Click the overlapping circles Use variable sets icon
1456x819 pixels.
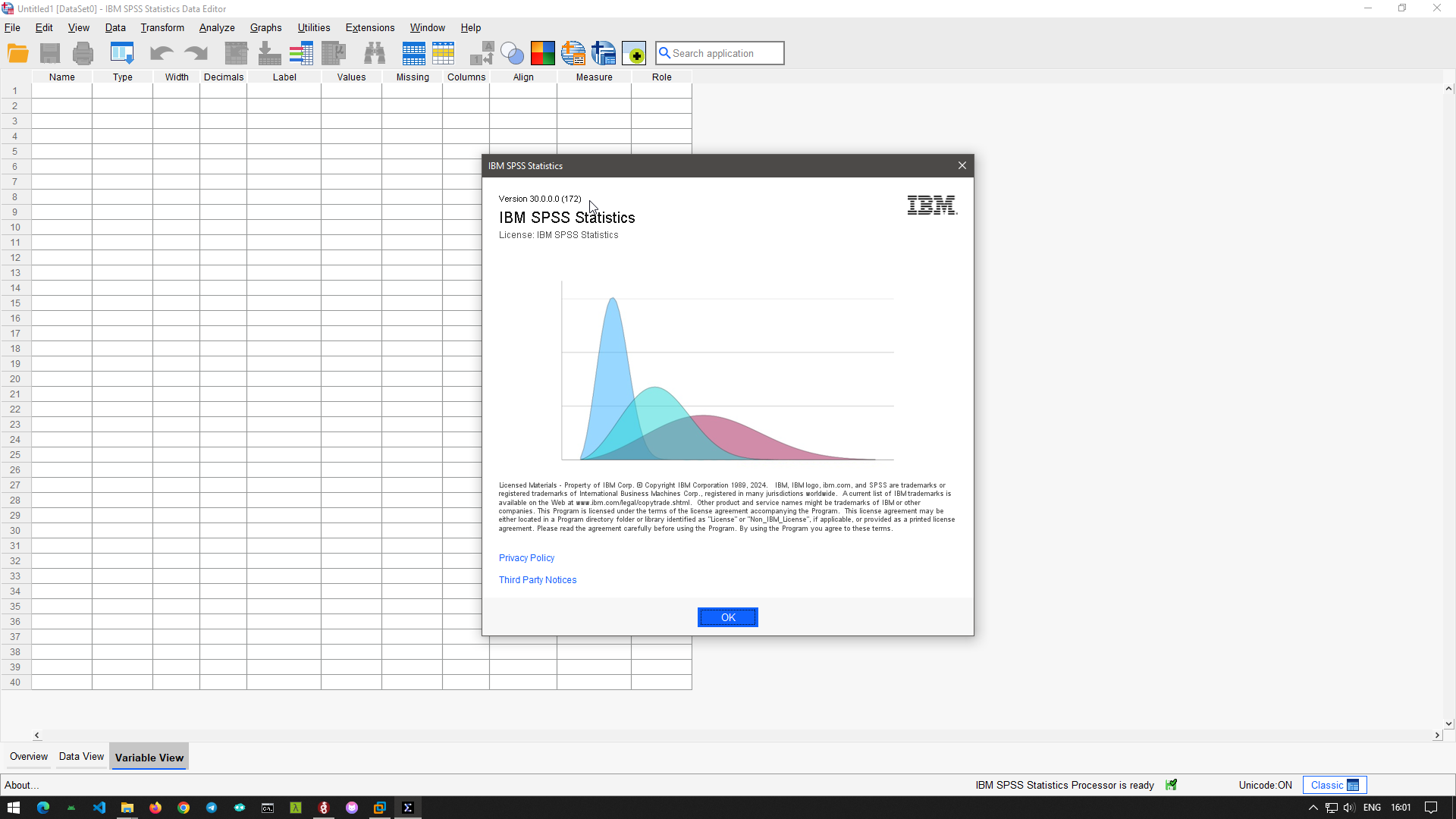tap(513, 53)
